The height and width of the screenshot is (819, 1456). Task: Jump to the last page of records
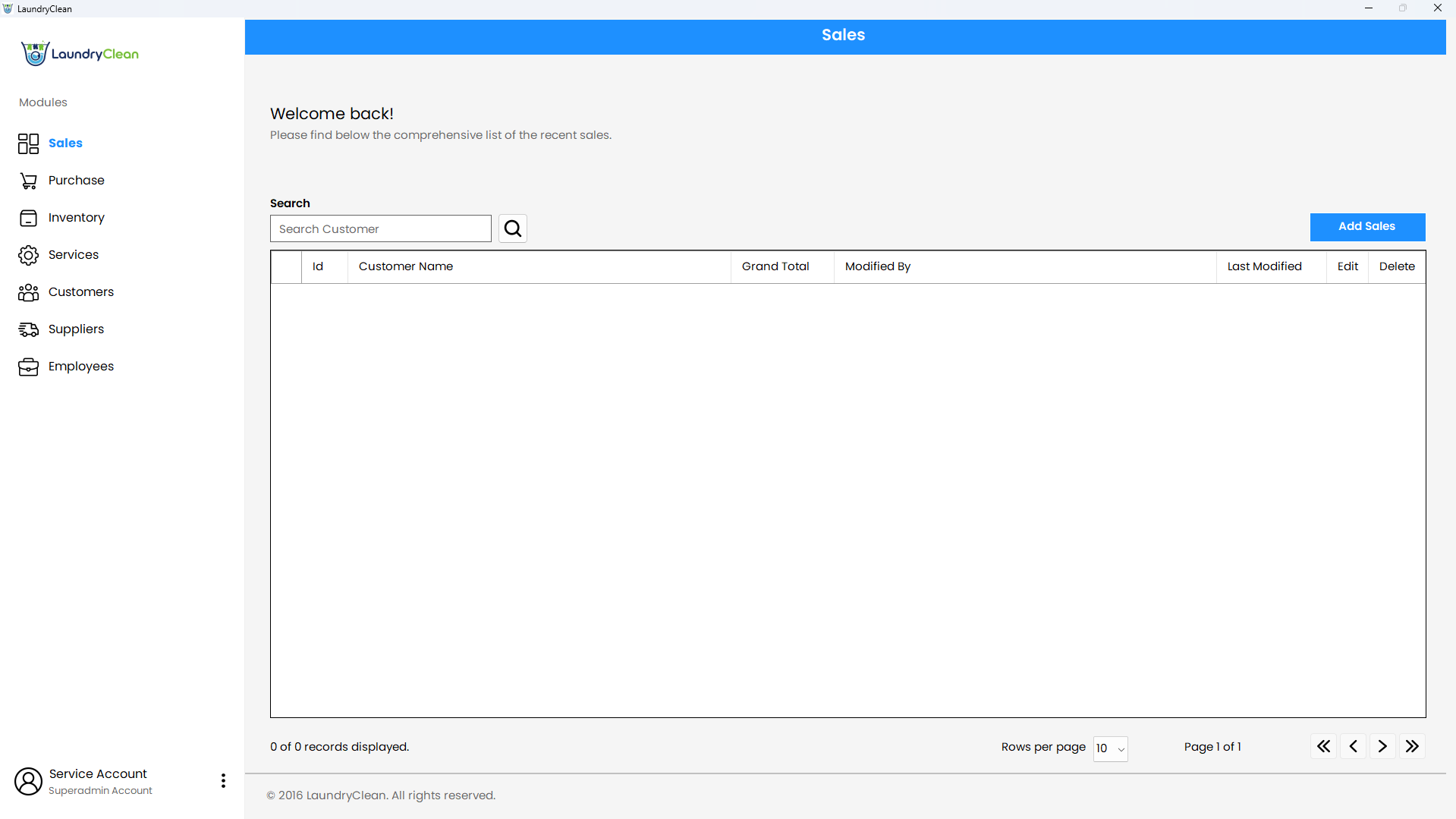1412,746
